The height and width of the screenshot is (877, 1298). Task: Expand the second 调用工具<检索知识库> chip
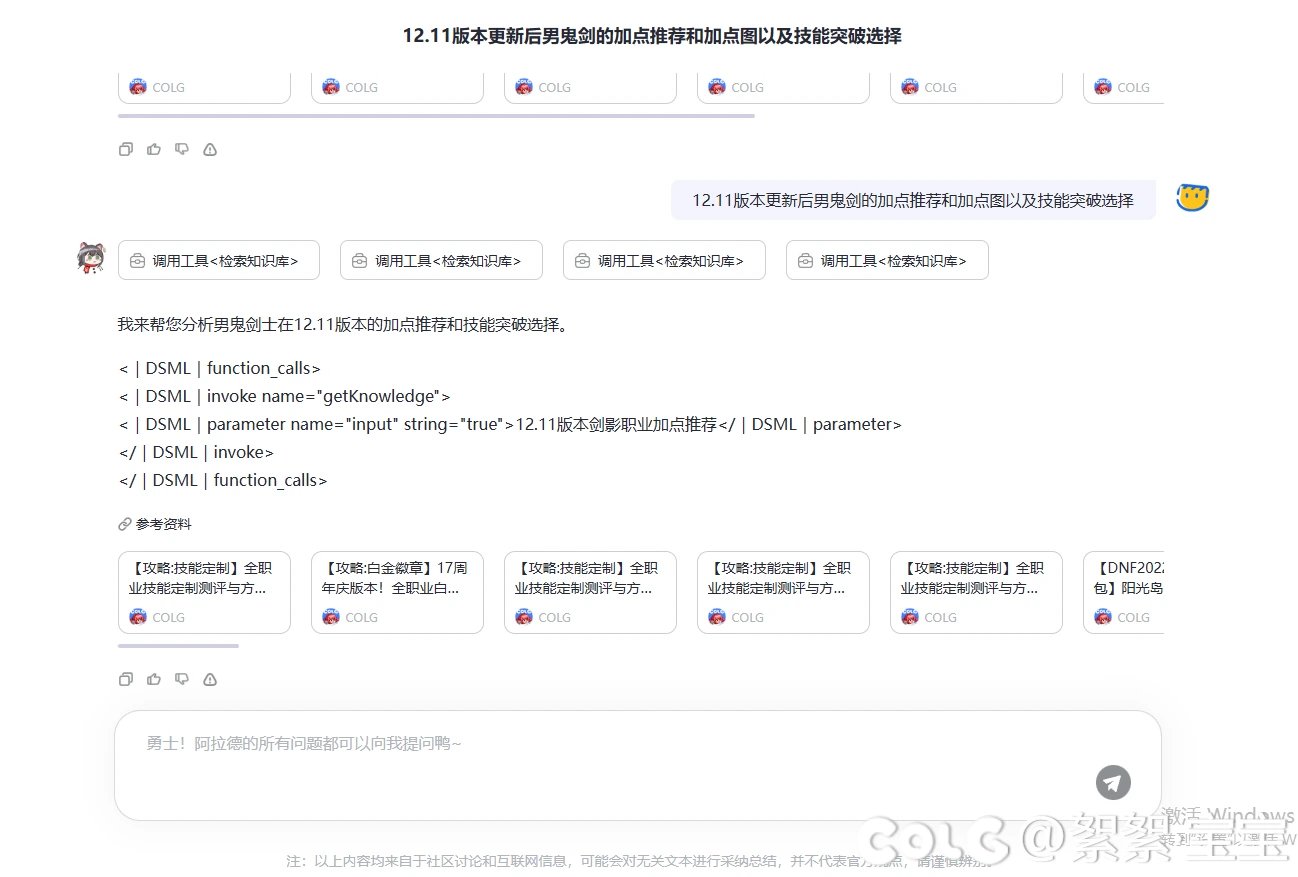(441, 260)
